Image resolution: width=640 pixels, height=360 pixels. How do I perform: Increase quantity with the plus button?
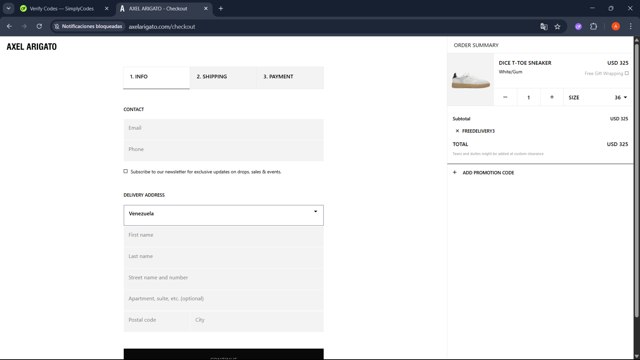click(552, 97)
